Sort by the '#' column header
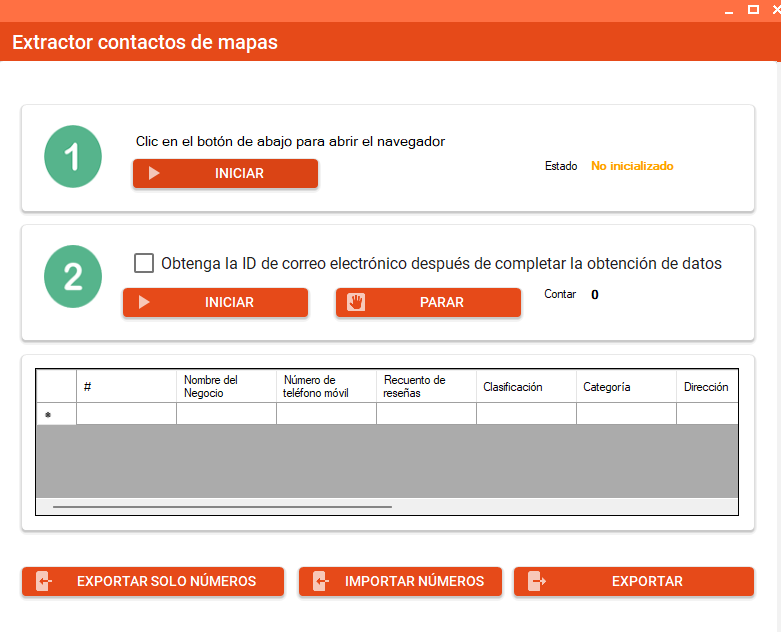The height and width of the screenshot is (632, 781). 126,387
